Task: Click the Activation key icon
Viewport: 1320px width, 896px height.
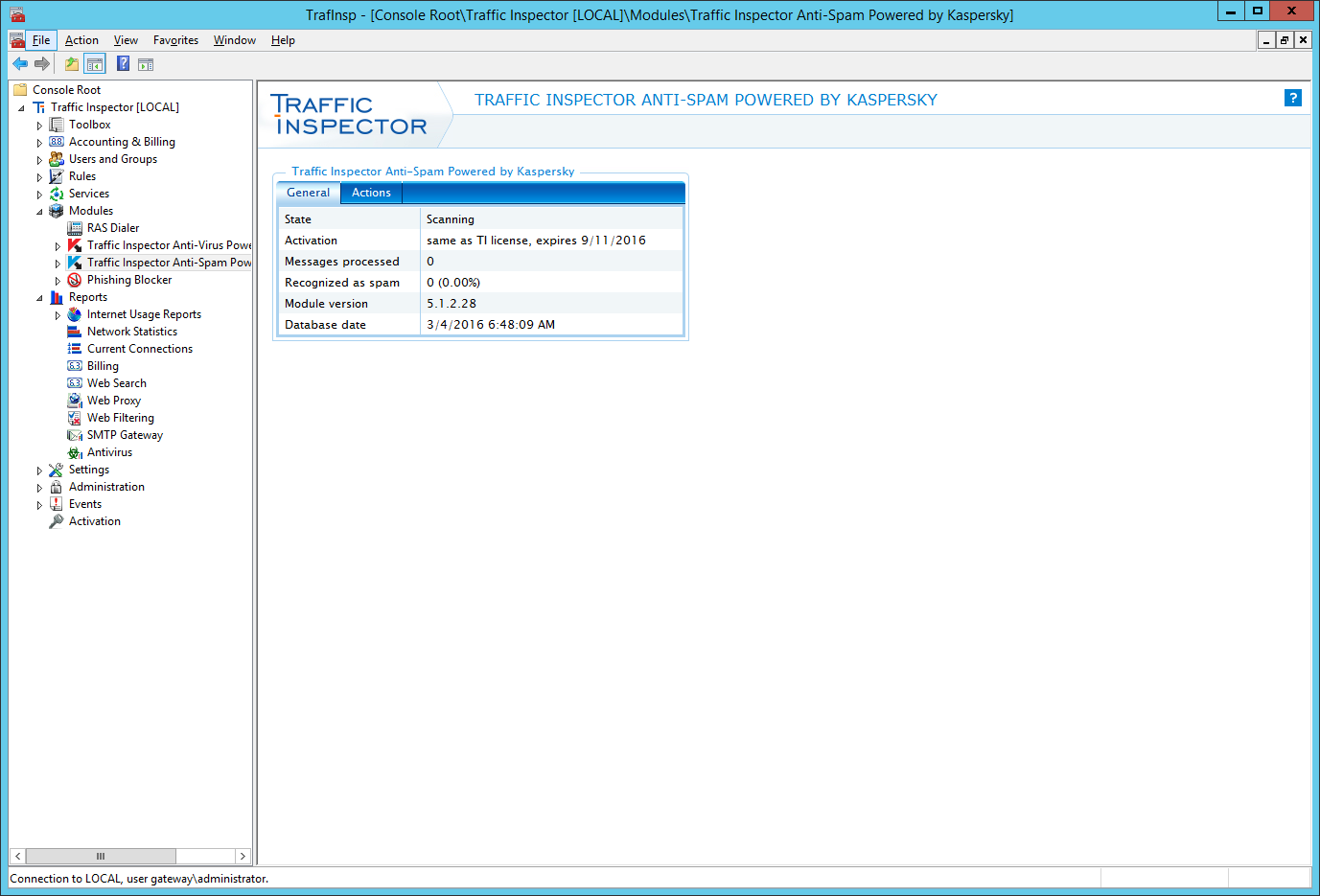Action: [57, 521]
